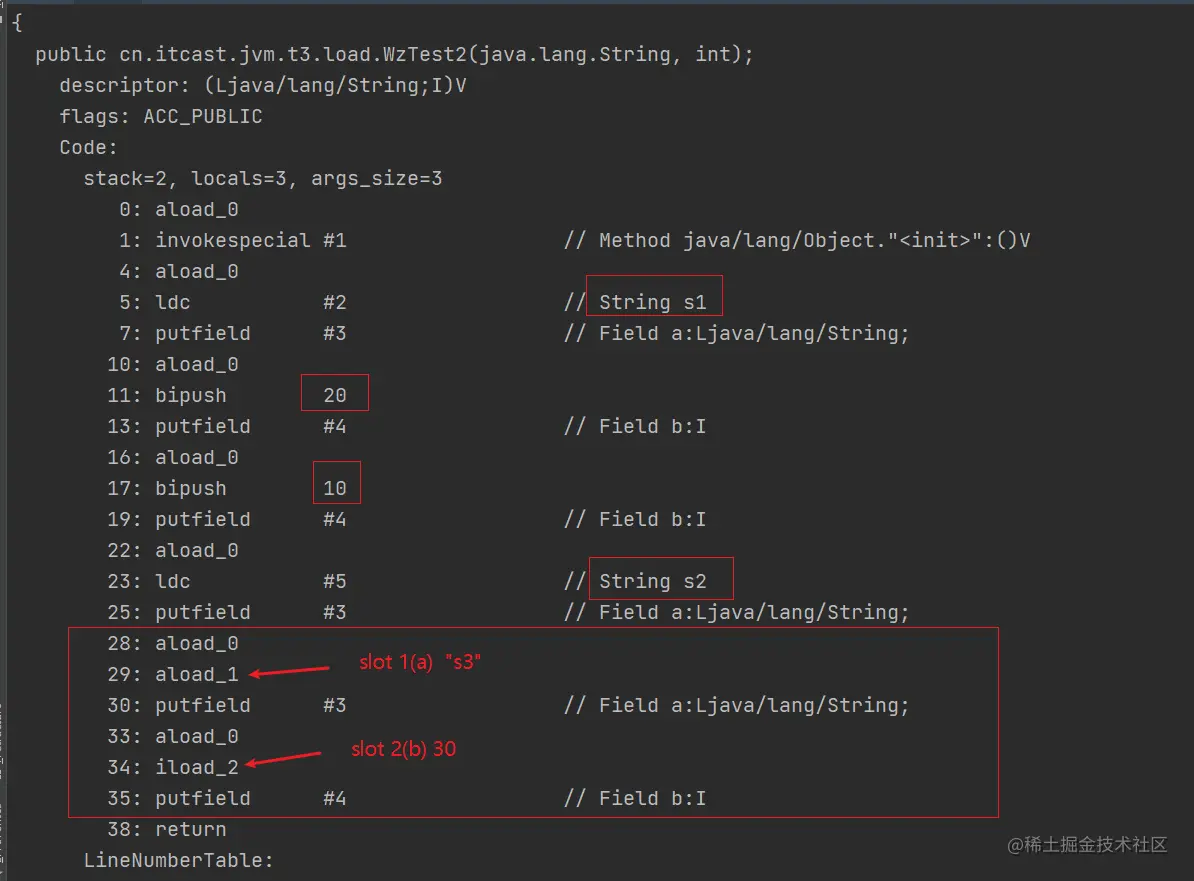Click the ldc #5 instruction

(x=250, y=581)
